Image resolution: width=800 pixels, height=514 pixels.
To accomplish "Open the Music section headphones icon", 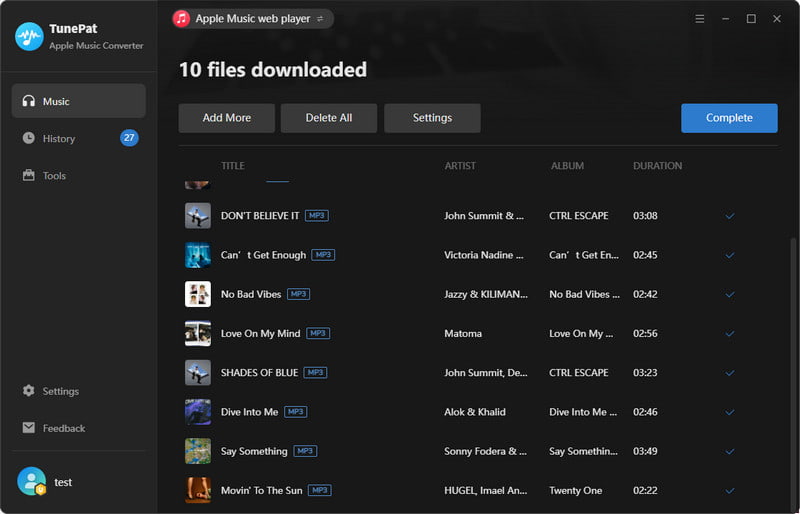I will (29, 101).
